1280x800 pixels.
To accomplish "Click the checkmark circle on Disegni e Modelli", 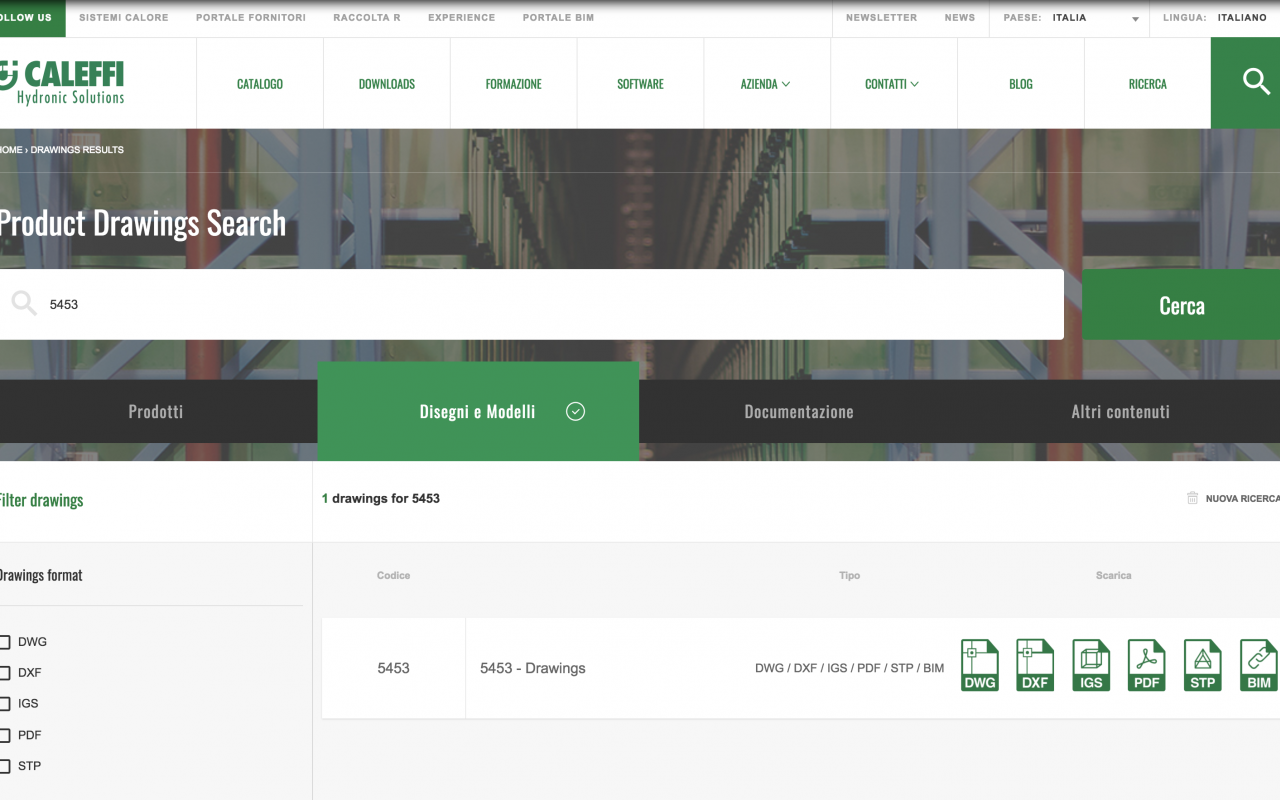I will pos(575,411).
